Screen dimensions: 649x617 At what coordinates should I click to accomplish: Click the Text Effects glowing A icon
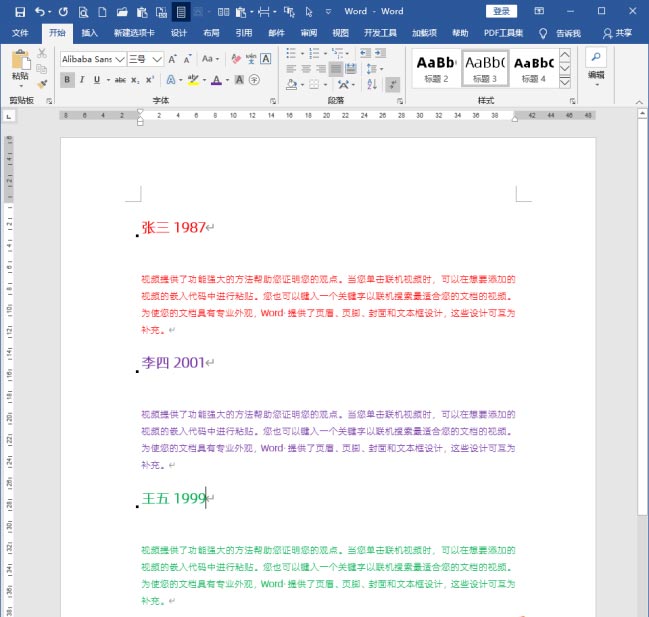point(170,80)
